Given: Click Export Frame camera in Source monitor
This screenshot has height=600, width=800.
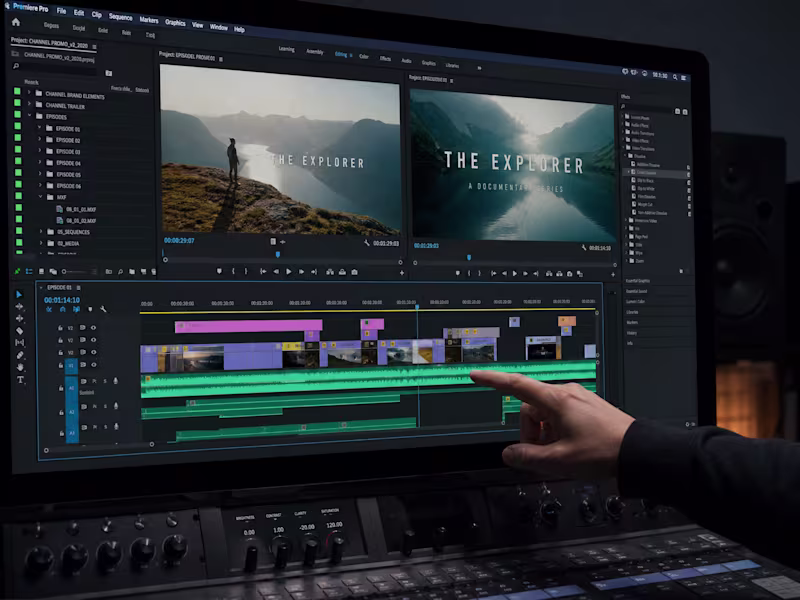Looking at the screenshot, I should click(x=355, y=272).
